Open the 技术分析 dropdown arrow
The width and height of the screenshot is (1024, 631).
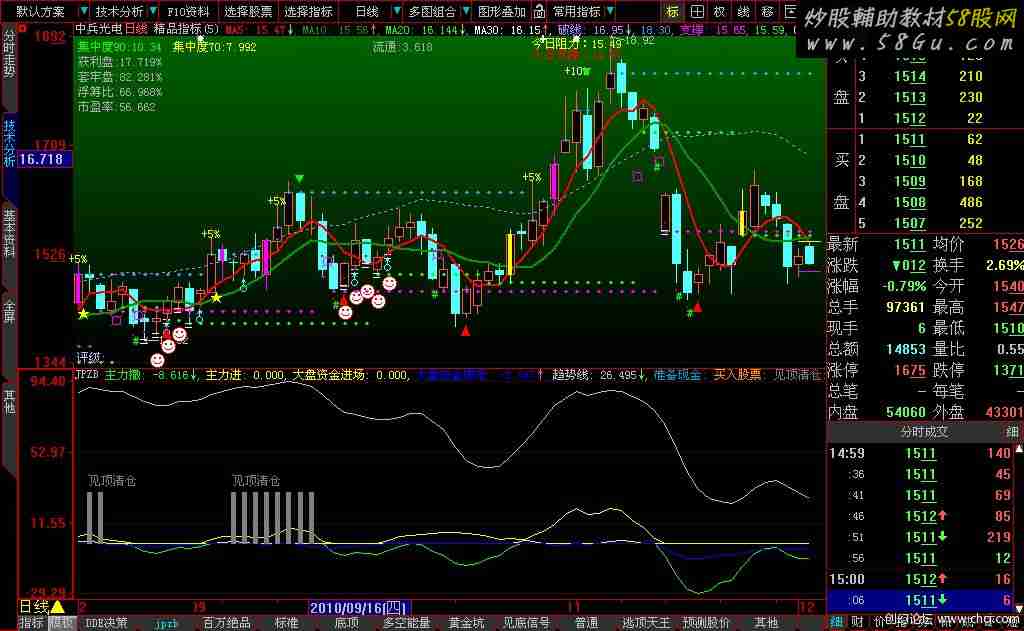(153, 11)
